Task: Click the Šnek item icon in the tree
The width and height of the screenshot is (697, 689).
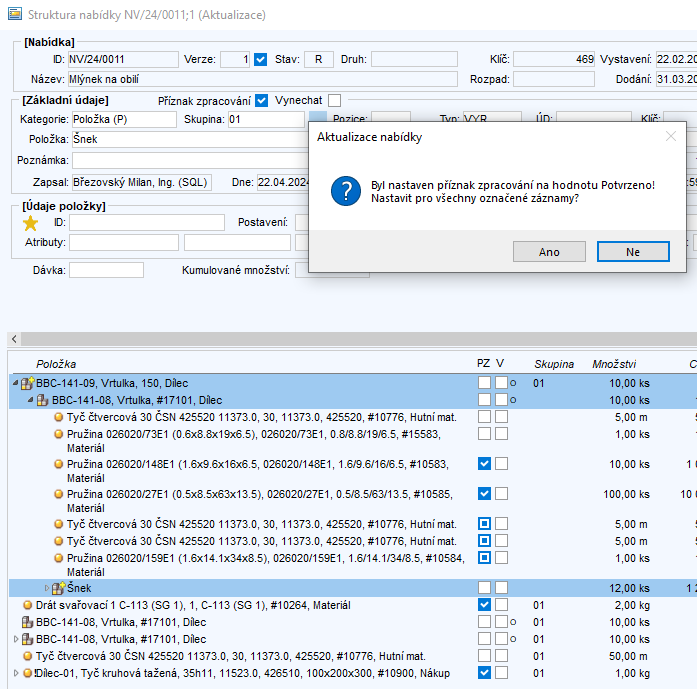Action: coord(58,588)
